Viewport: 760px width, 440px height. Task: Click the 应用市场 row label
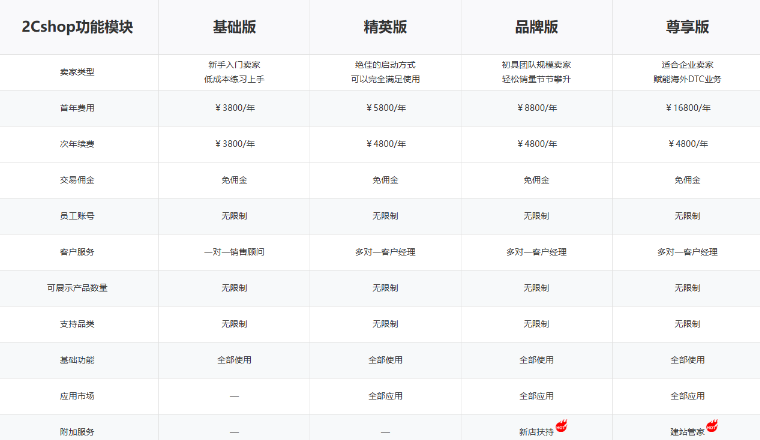pyautogui.click(x=77, y=396)
